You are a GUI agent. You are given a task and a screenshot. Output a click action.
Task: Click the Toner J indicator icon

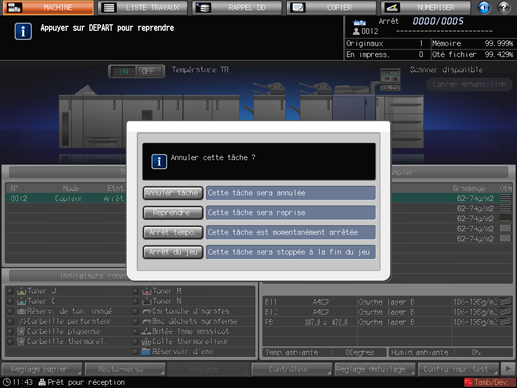[x=22, y=291]
